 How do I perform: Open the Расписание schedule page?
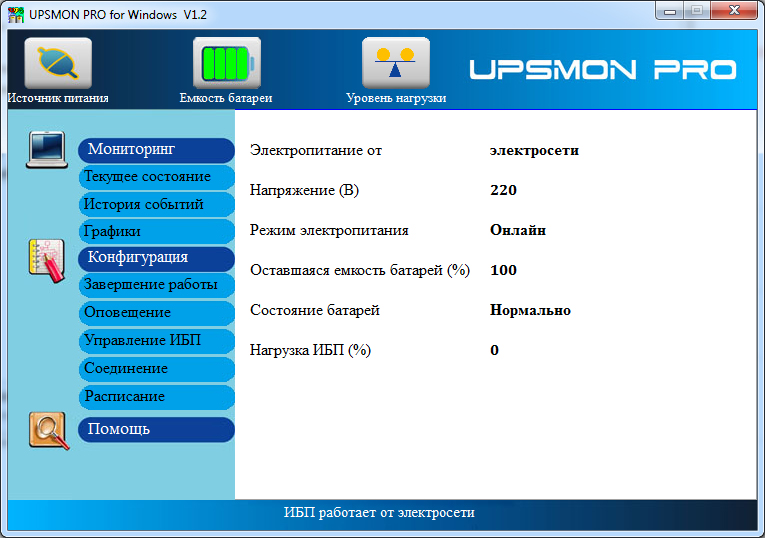[156, 397]
